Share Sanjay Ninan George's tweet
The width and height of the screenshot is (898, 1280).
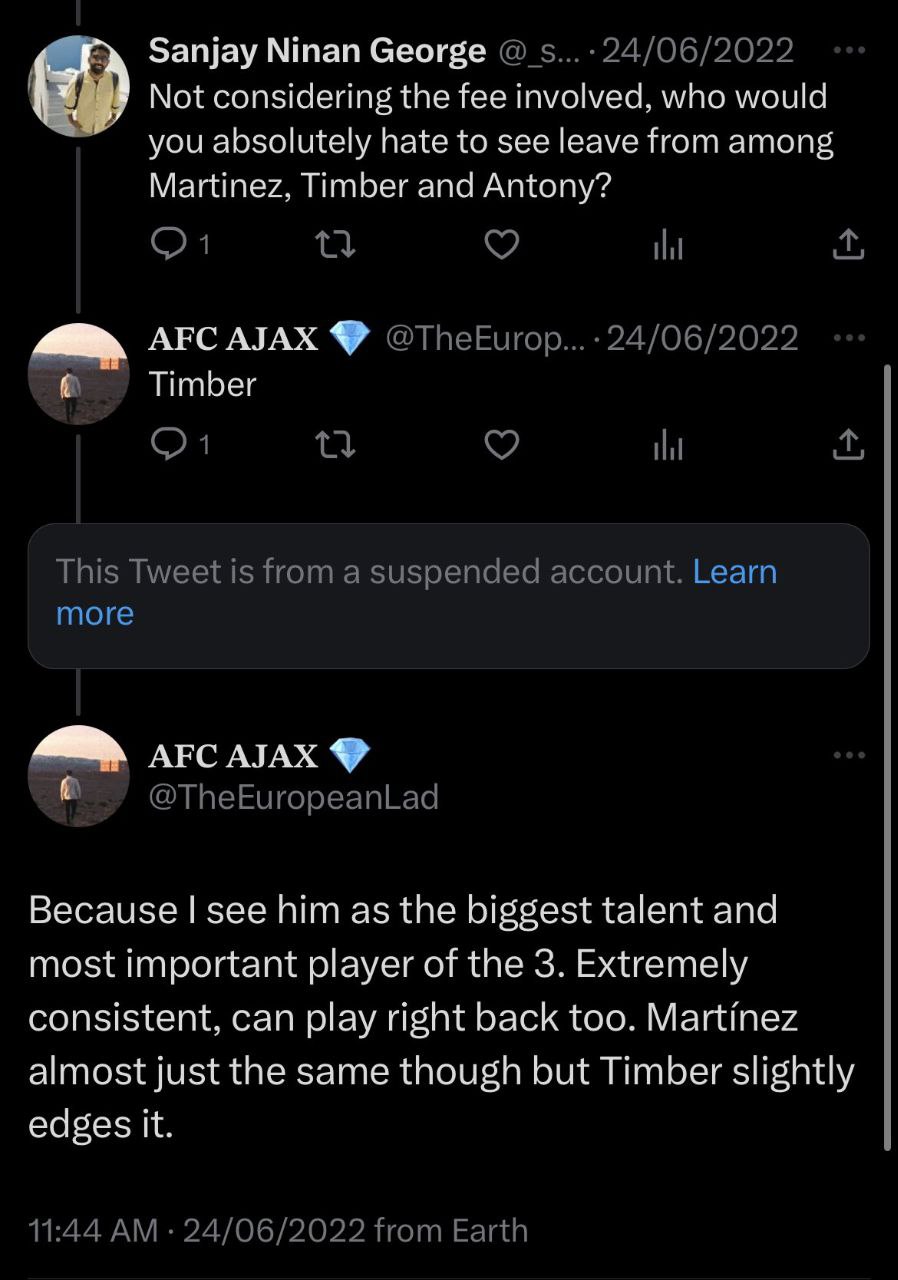pyautogui.click(x=847, y=244)
